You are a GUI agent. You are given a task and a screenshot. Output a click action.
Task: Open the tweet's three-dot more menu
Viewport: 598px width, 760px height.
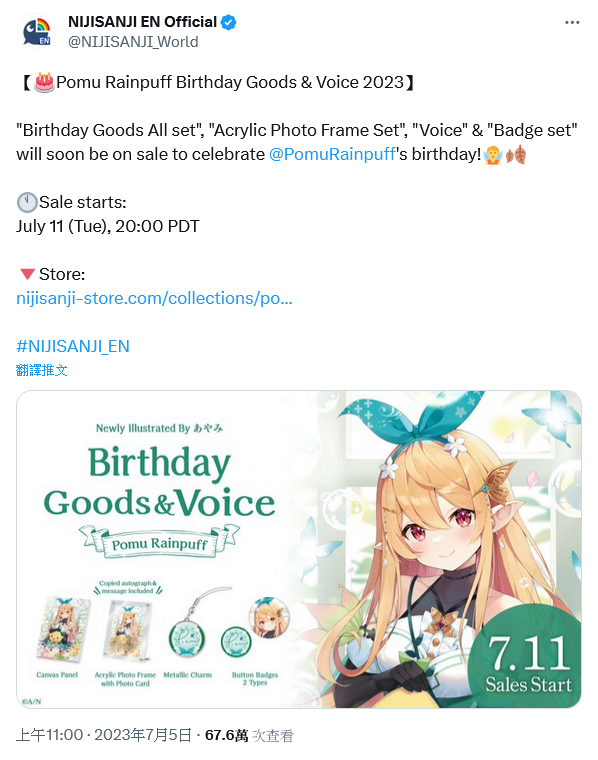(572, 22)
